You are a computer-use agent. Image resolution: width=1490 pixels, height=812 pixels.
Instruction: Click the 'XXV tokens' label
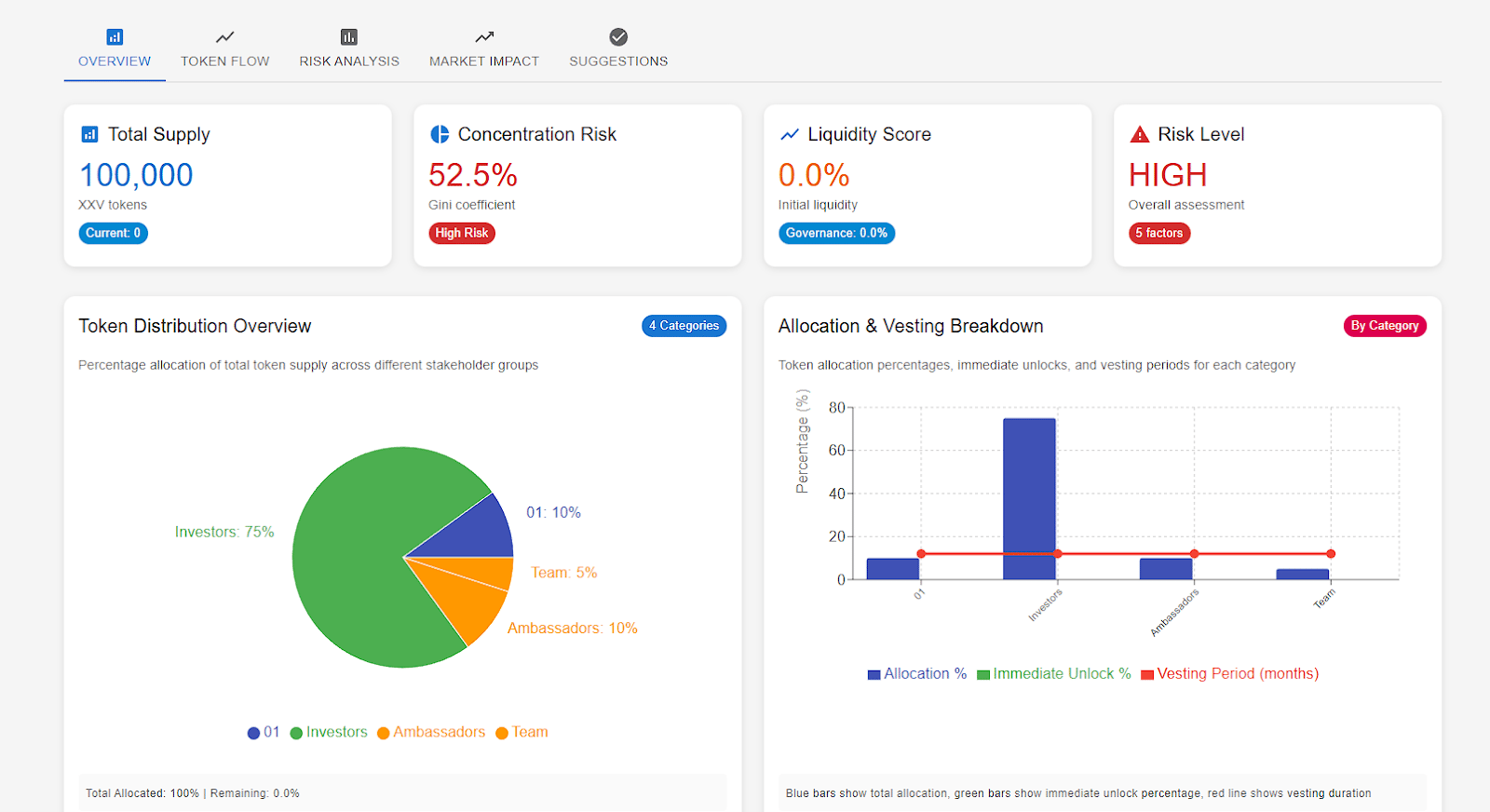[x=113, y=205]
